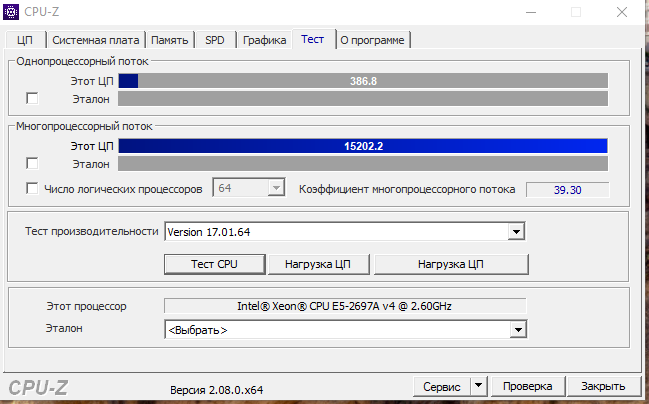649x404 pixels.
Task: Open the Память tab
Action: (x=170, y=40)
